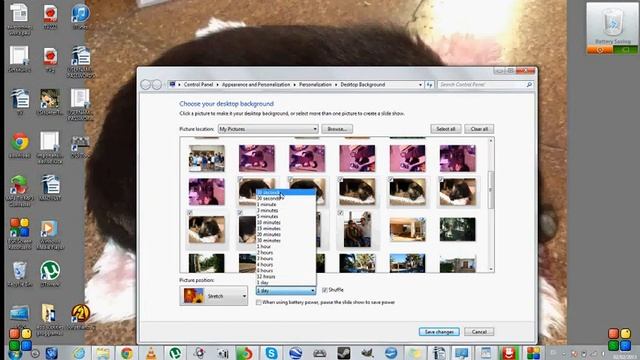
Task: Open Appearance and Personalization breadcrumb
Action: pos(256,84)
